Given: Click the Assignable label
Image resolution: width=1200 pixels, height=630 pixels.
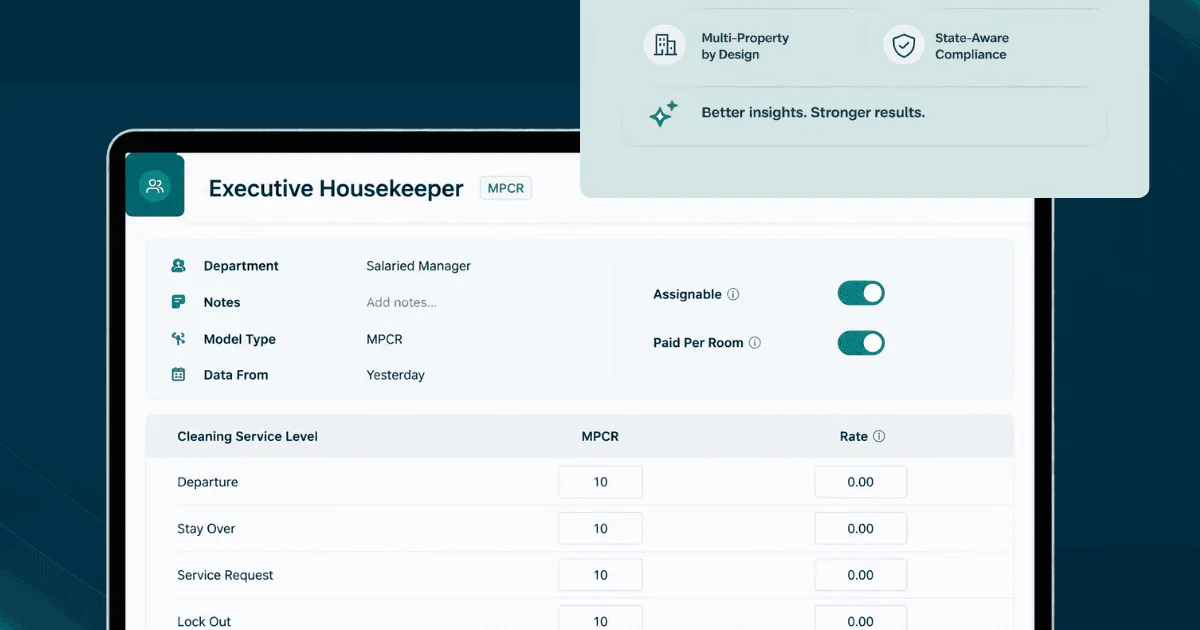Looking at the screenshot, I should click(687, 295).
